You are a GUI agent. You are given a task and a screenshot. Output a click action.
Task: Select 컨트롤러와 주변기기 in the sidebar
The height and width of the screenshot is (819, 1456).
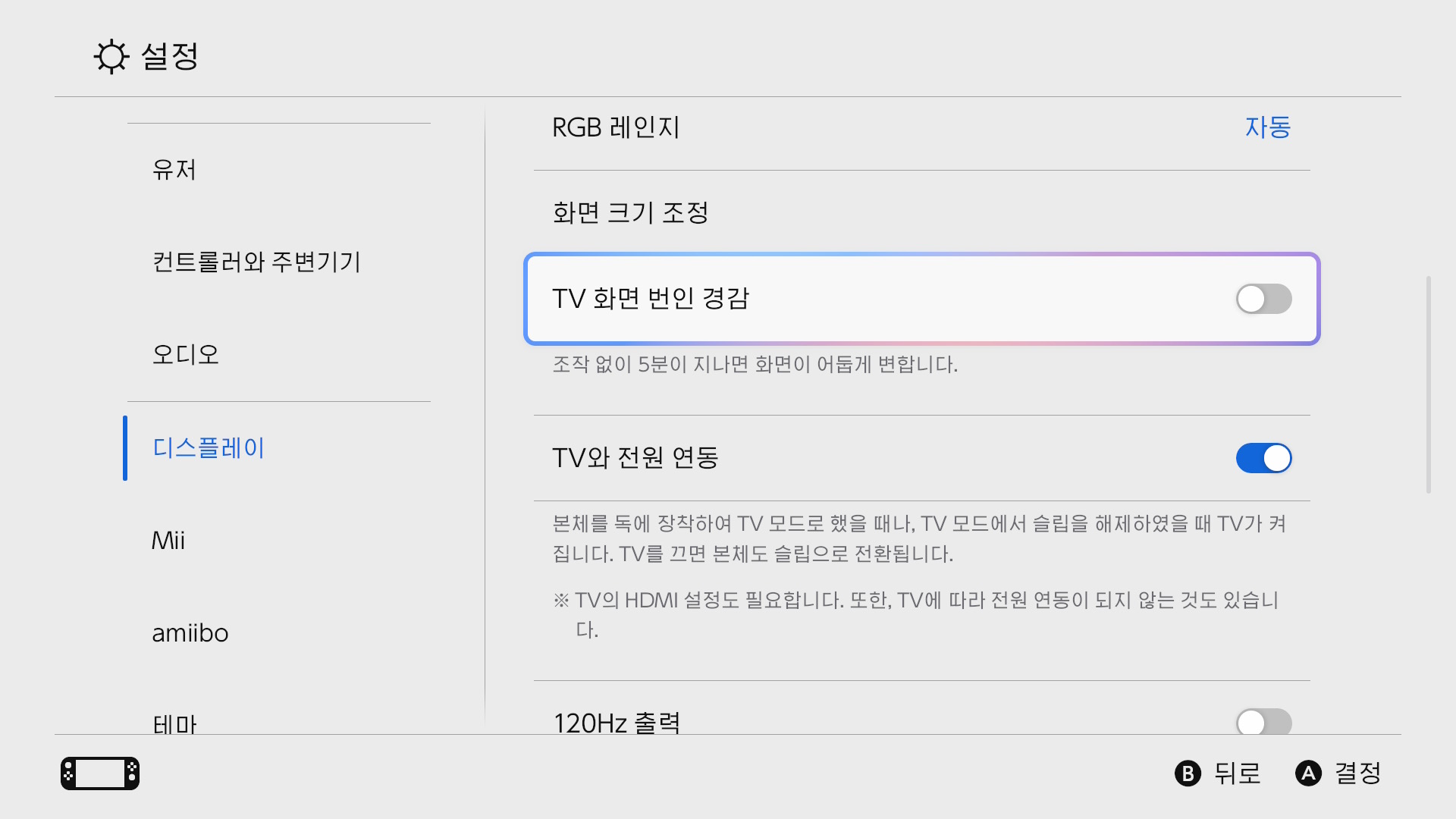pos(256,262)
